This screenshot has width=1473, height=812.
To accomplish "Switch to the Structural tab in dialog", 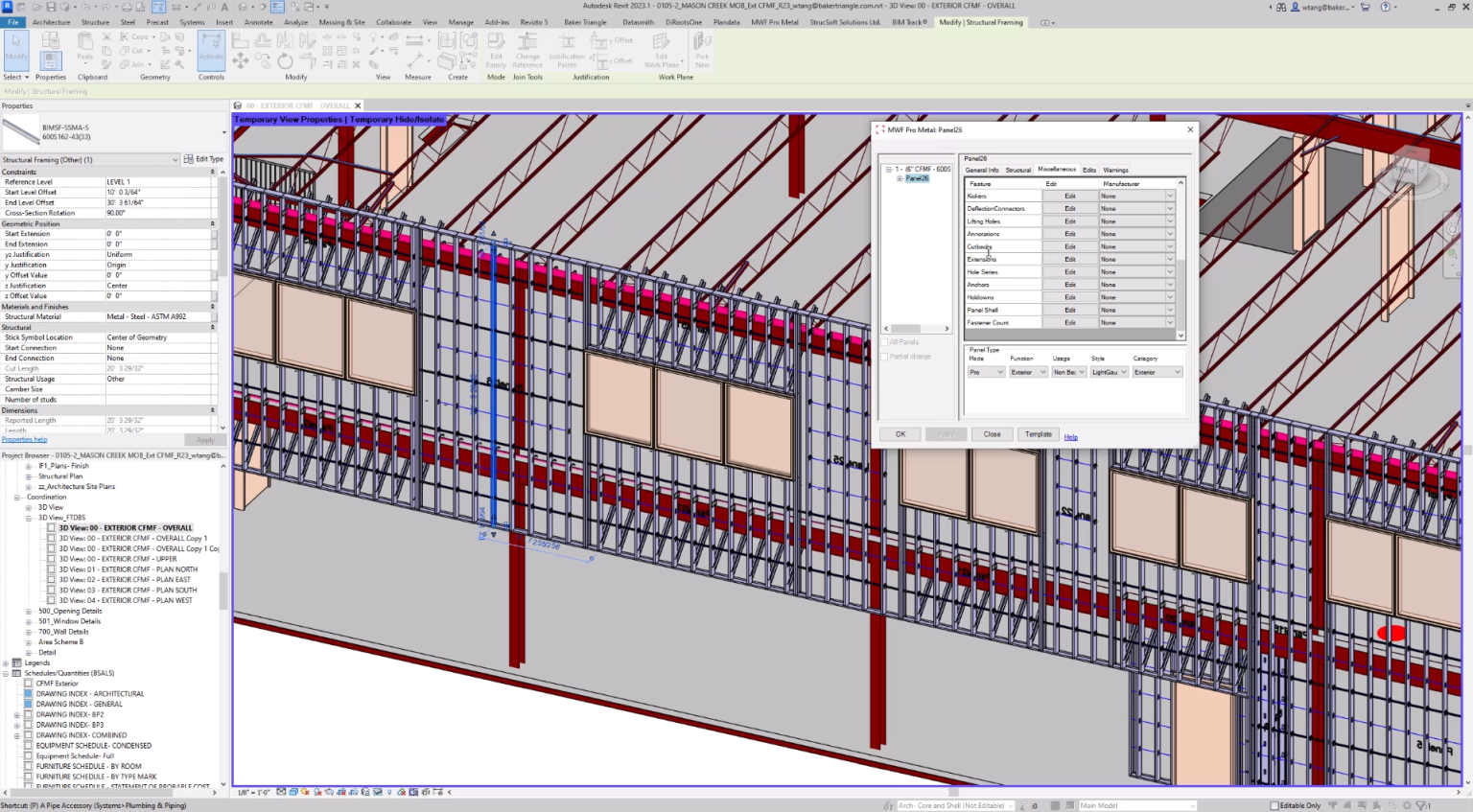I will click(x=1017, y=170).
